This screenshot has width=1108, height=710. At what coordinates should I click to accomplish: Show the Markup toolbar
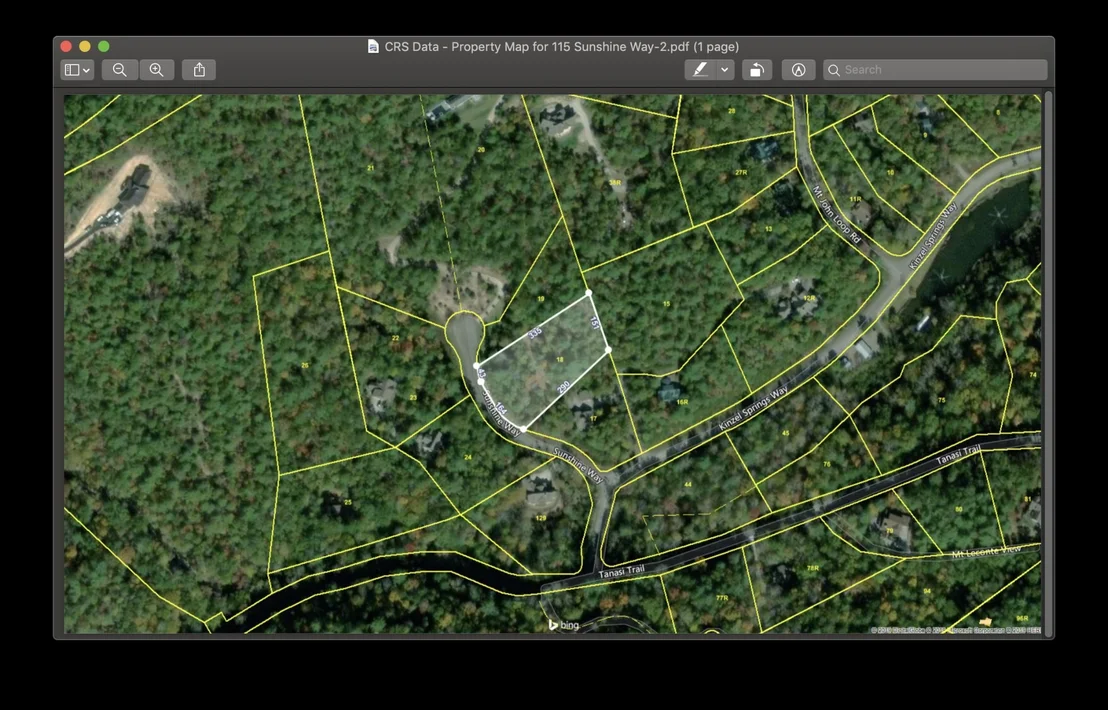pyautogui.click(x=798, y=70)
